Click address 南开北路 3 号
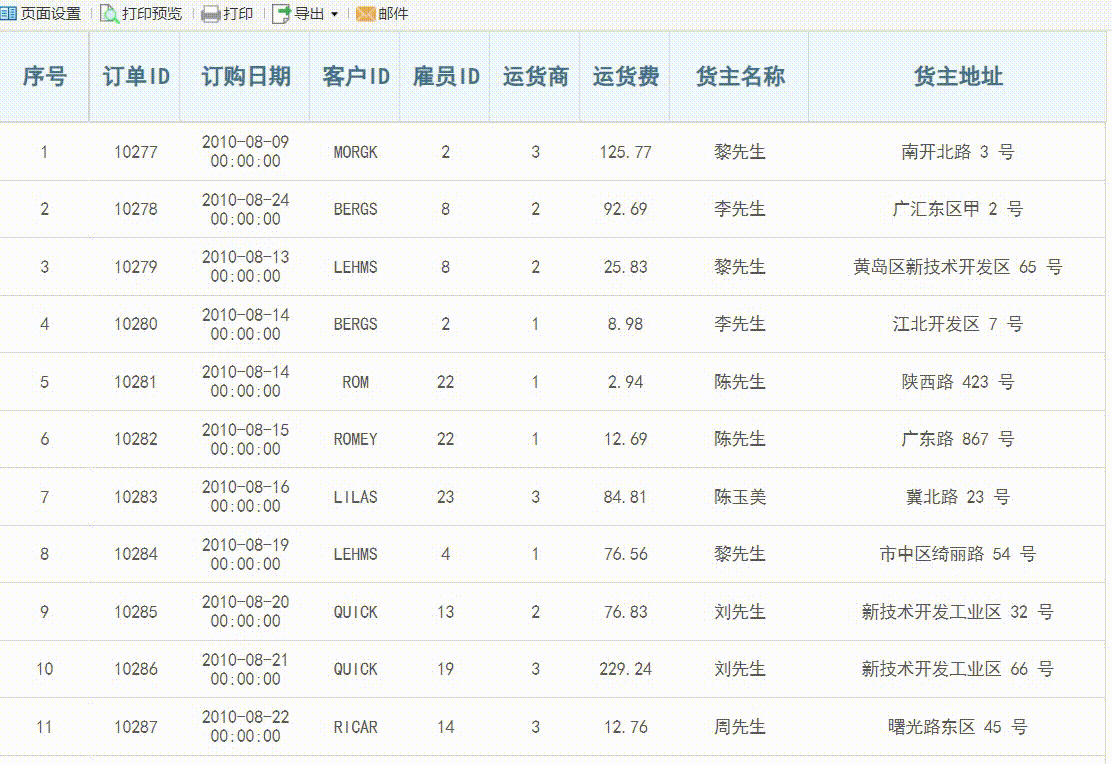This screenshot has width=1112, height=764. [957, 152]
